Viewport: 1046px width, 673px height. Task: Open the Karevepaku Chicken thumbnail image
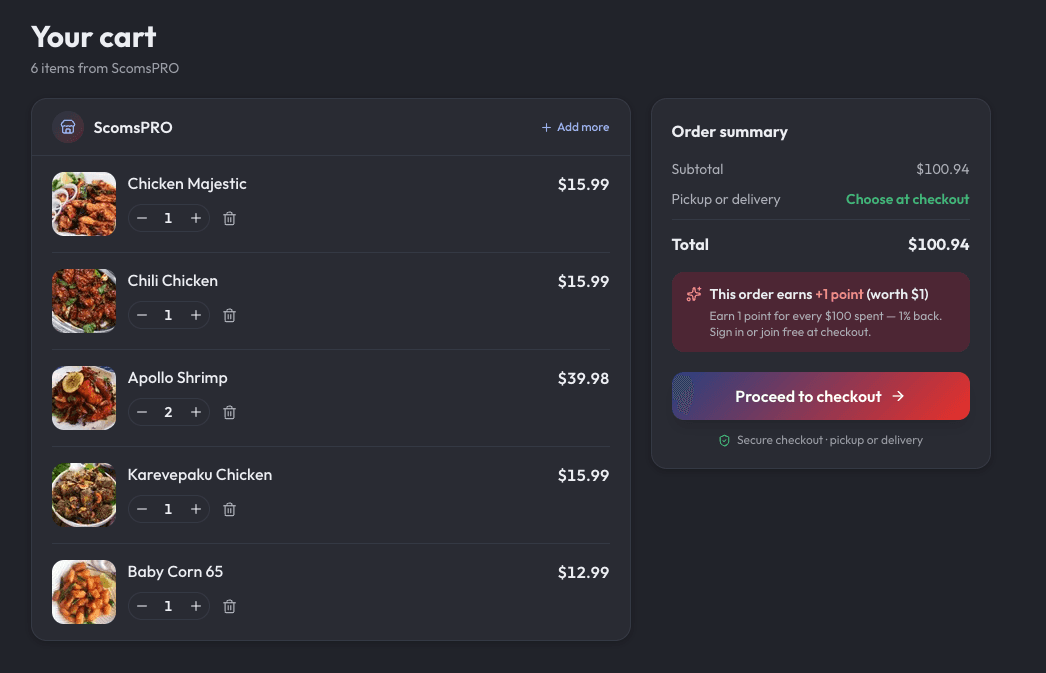pyautogui.click(x=84, y=495)
